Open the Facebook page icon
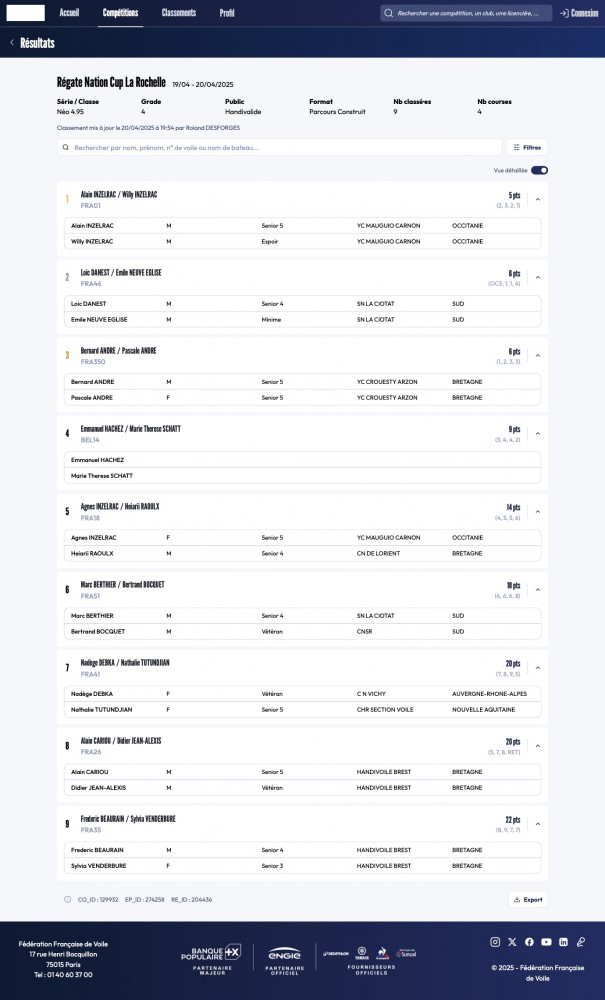Screen dimensions: 605x1000 tap(529, 942)
